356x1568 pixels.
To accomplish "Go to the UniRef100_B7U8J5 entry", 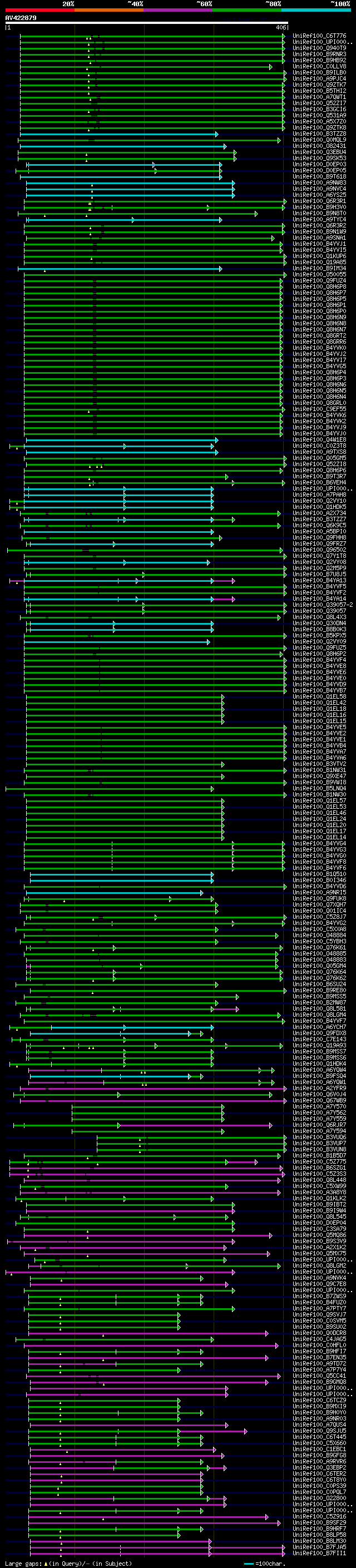I will [x=319, y=574].
